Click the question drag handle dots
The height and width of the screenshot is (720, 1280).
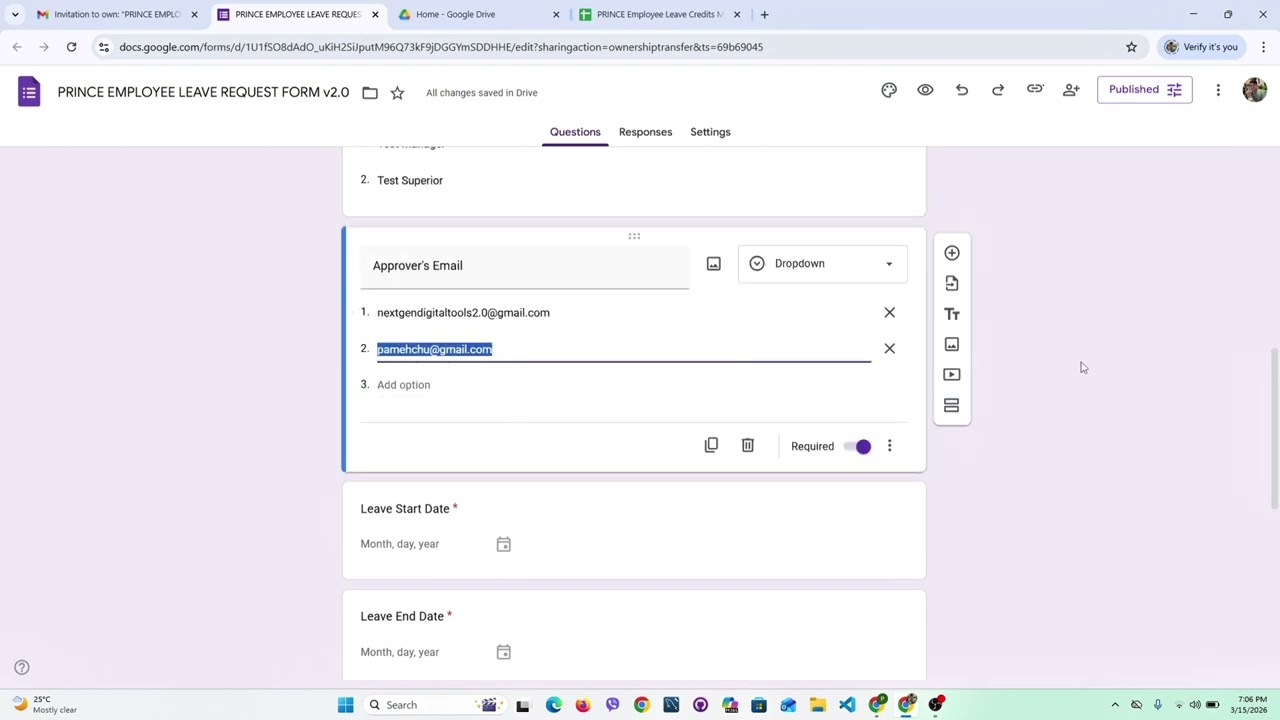coord(634,236)
